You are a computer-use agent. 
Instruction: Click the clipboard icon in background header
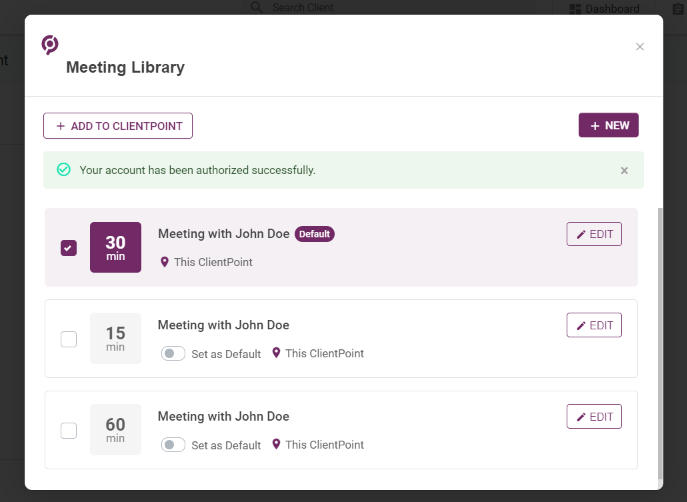point(678,9)
